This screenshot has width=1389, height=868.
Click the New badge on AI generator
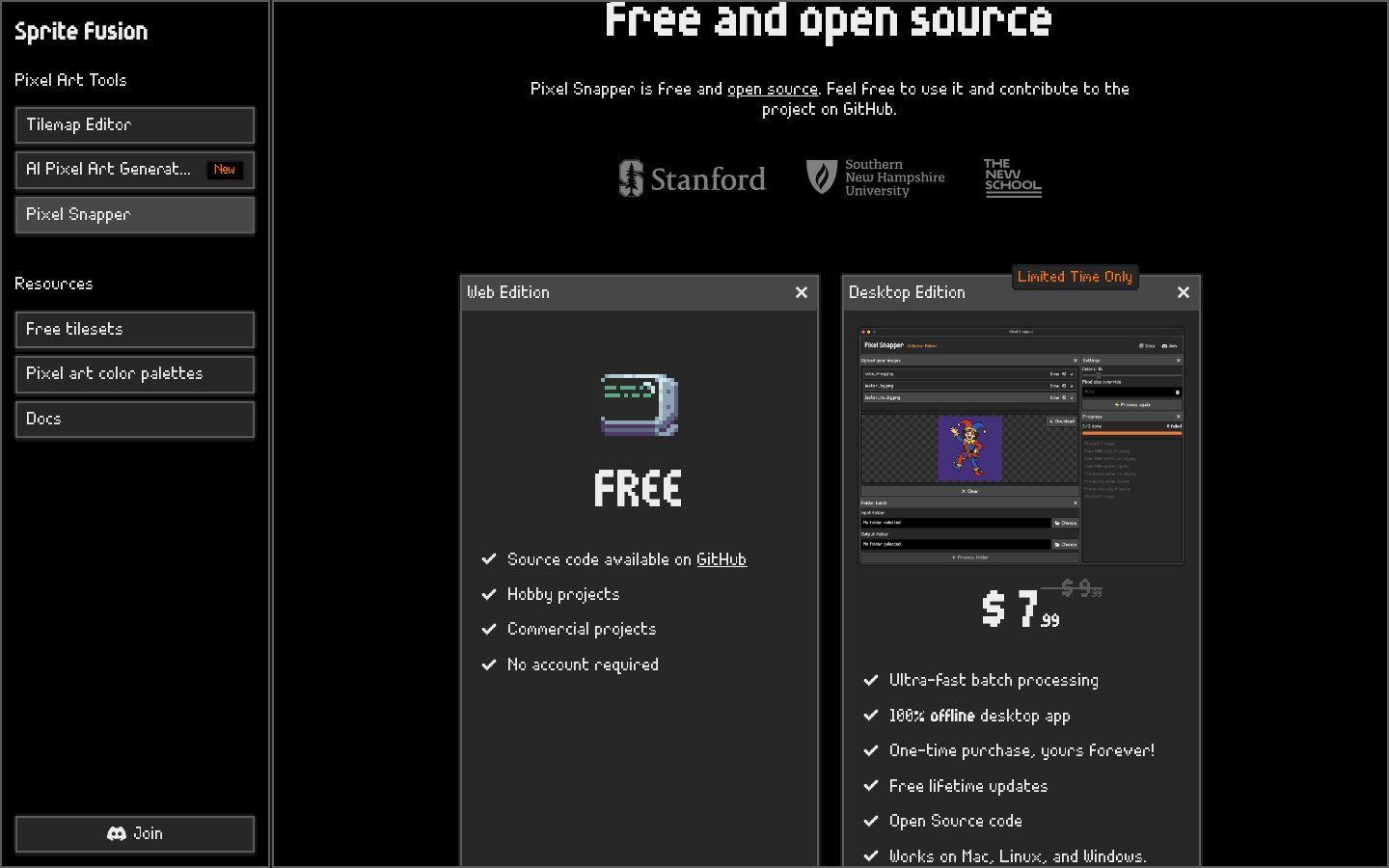[x=225, y=170]
